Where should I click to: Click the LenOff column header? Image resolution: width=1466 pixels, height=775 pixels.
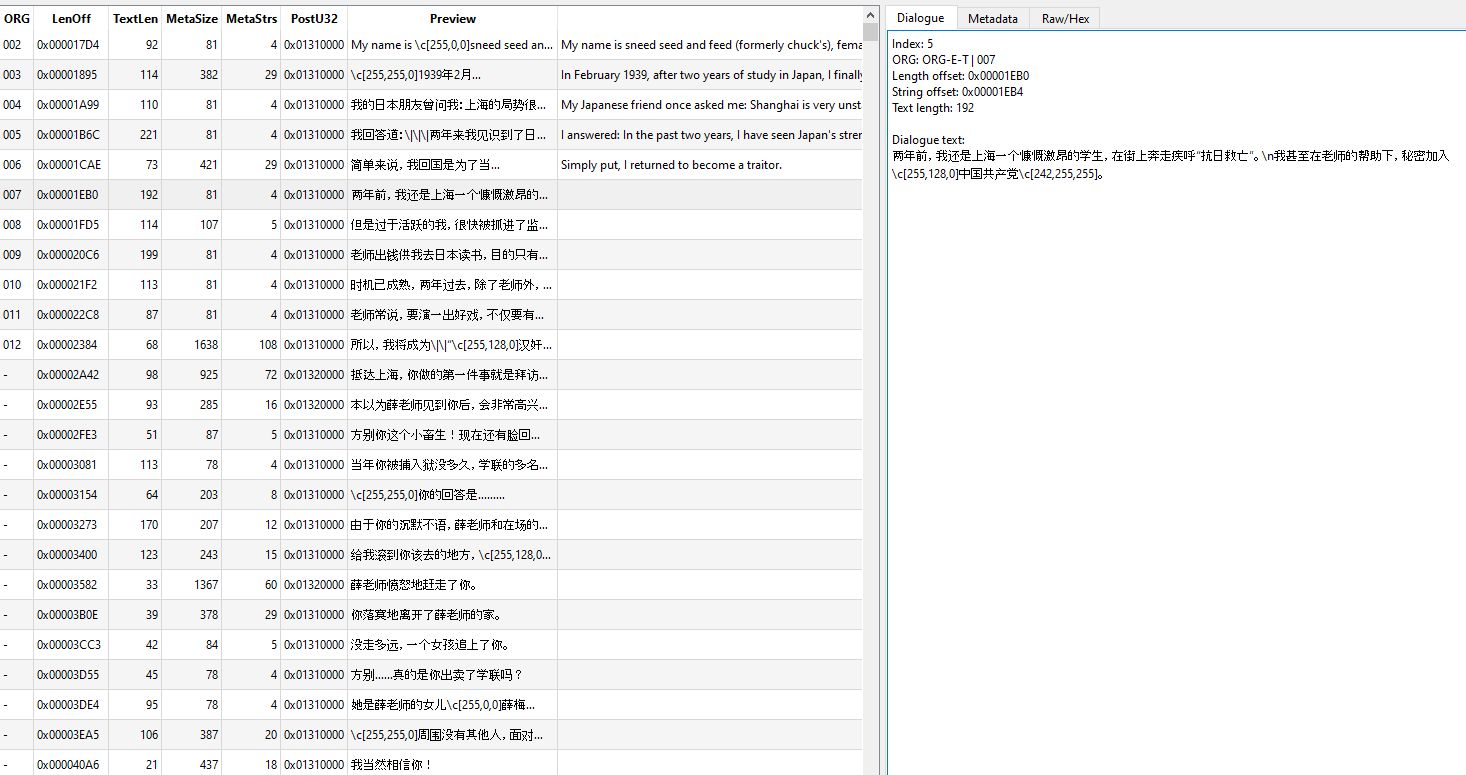pyautogui.click(x=71, y=19)
